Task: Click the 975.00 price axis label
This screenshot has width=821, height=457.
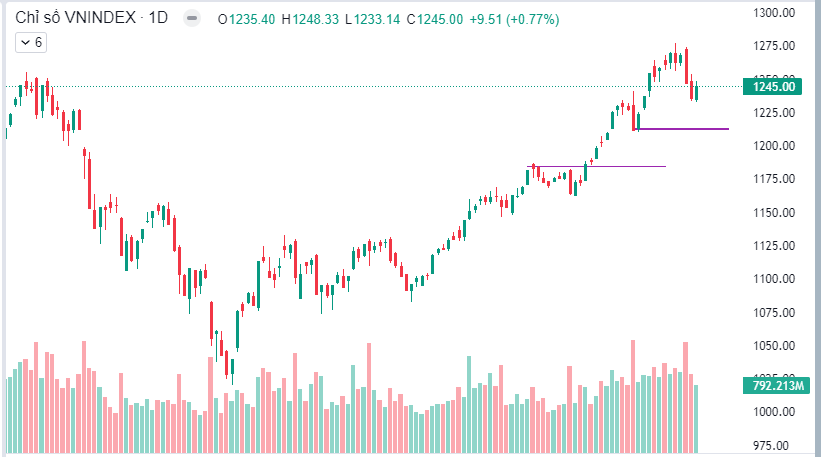Action: point(773,445)
